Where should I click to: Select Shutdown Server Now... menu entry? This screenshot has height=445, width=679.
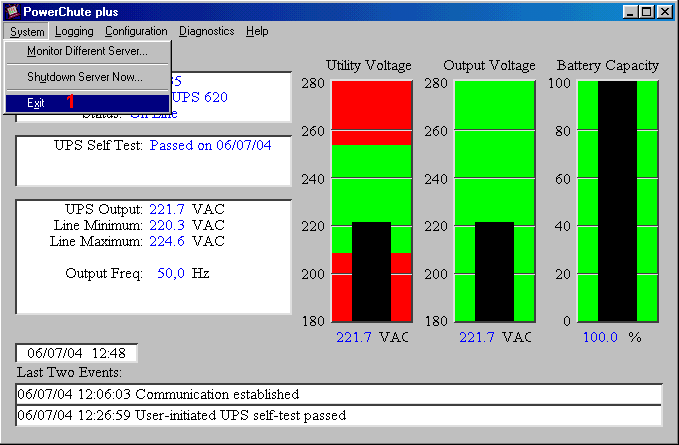87,77
